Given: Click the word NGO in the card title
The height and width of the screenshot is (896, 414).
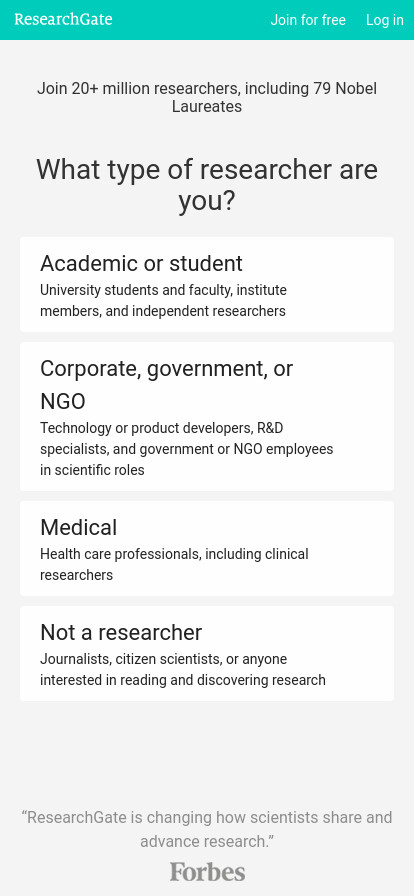Looking at the screenshot, I should point(63,402).
